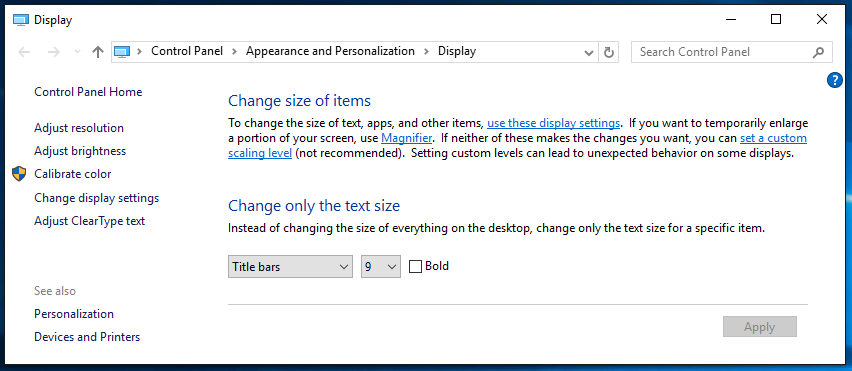This screenshot has height=371, width=852.
Task: Click Control Panel in breadcrumb path
Action: pos(187,51)
